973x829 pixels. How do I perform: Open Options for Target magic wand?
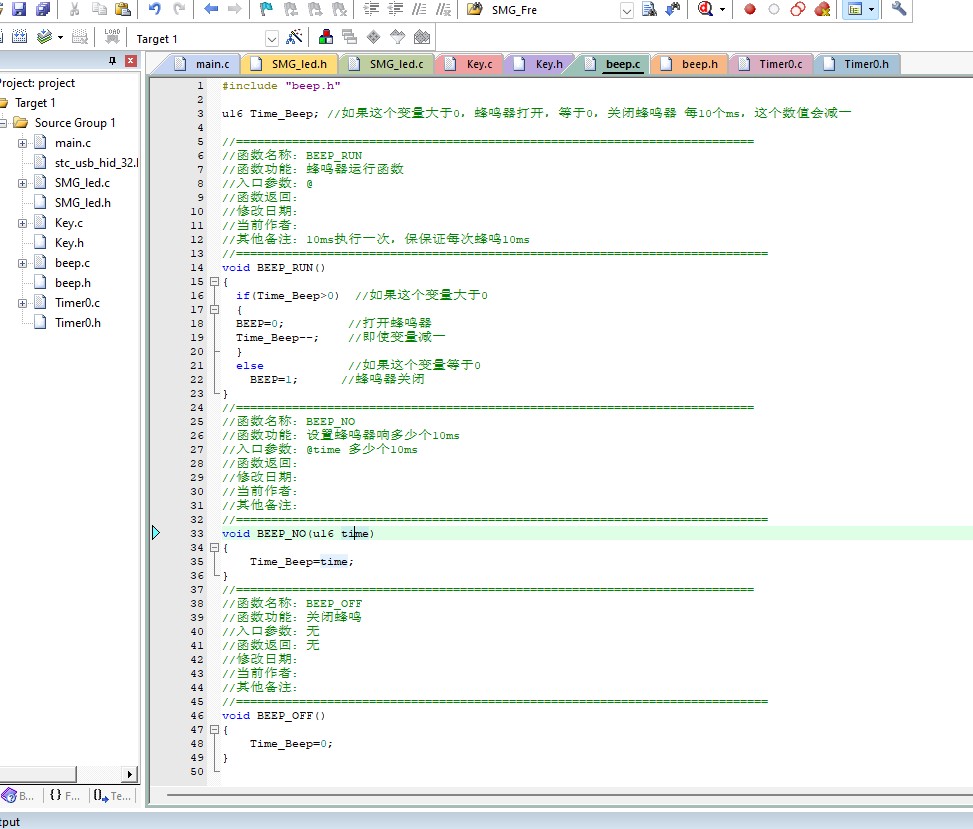click(294, 37)
